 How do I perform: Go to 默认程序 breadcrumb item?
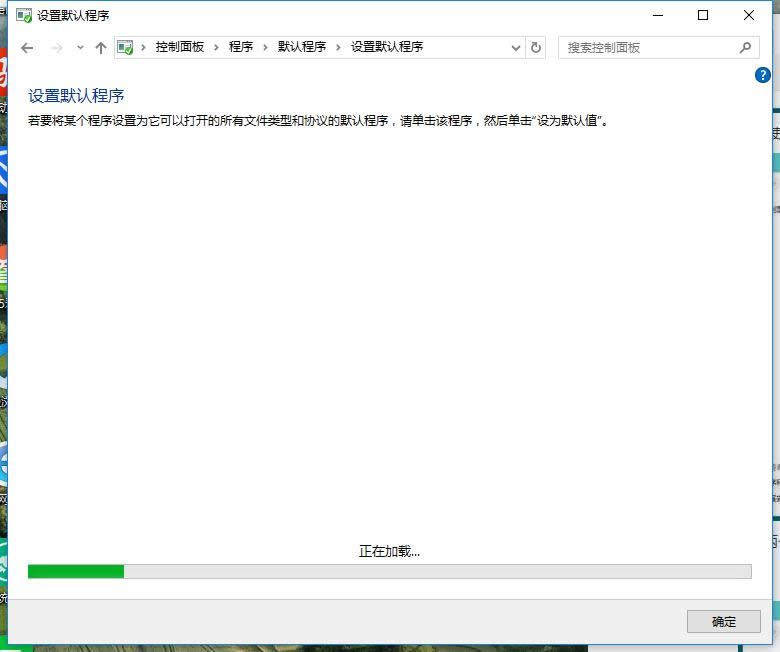coord(302,47)
